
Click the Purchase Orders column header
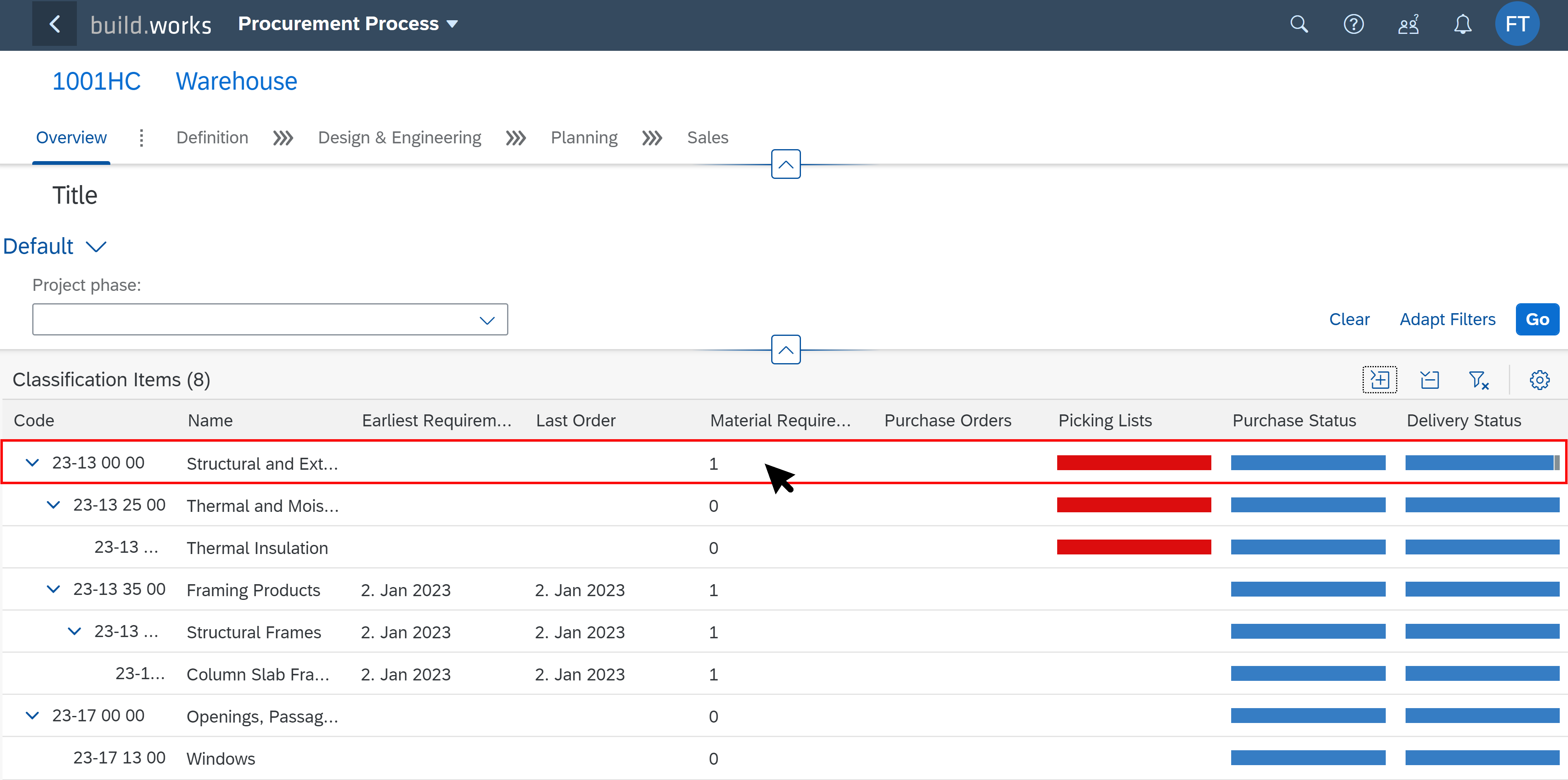coord(948,421)
